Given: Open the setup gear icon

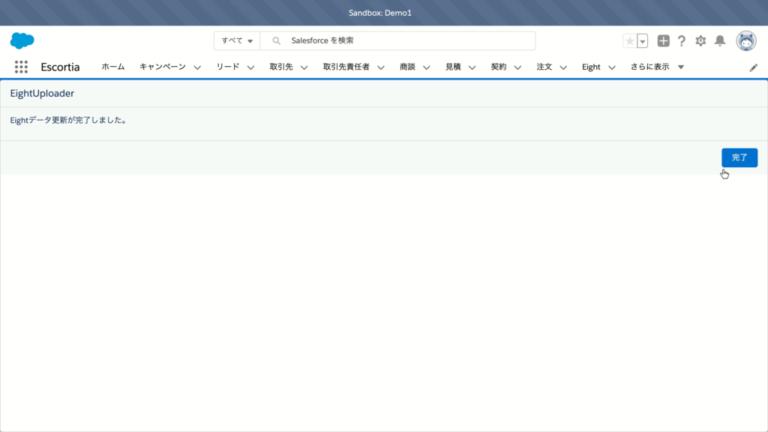Looking at the screenshot, I should click(700, 41).
